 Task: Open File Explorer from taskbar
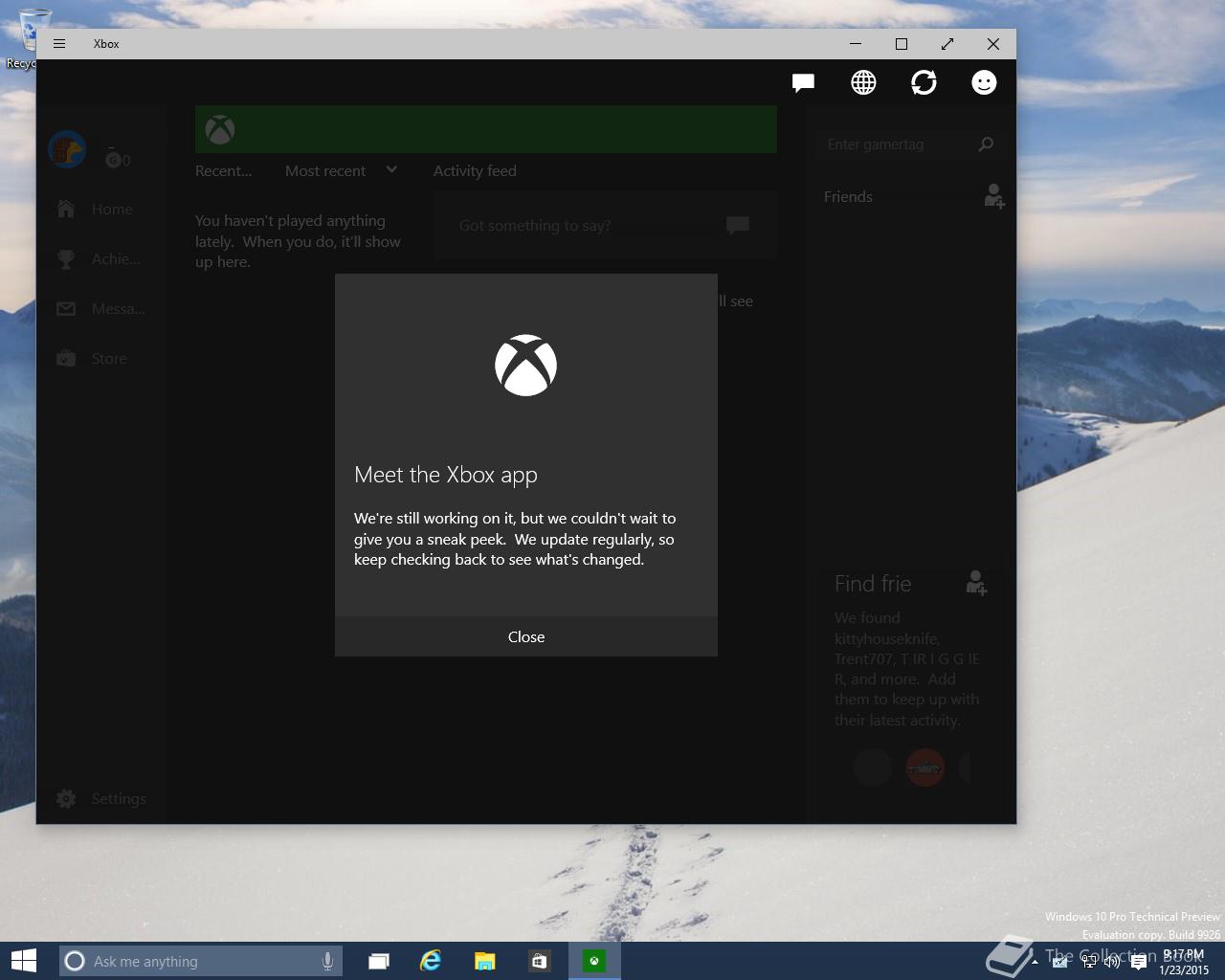(485, 961)
